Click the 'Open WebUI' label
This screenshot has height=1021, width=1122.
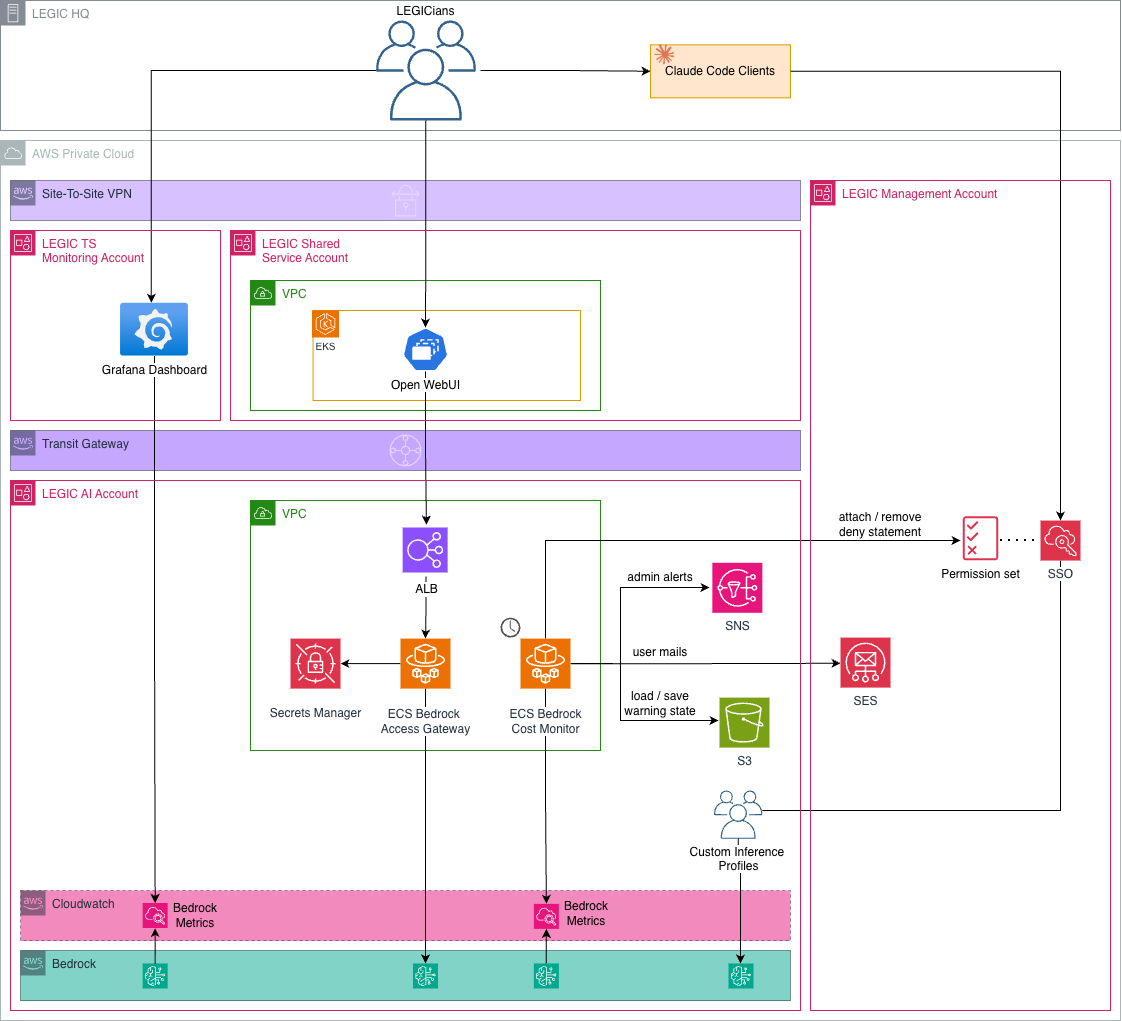pyautogui.click(x=425, y=385)
